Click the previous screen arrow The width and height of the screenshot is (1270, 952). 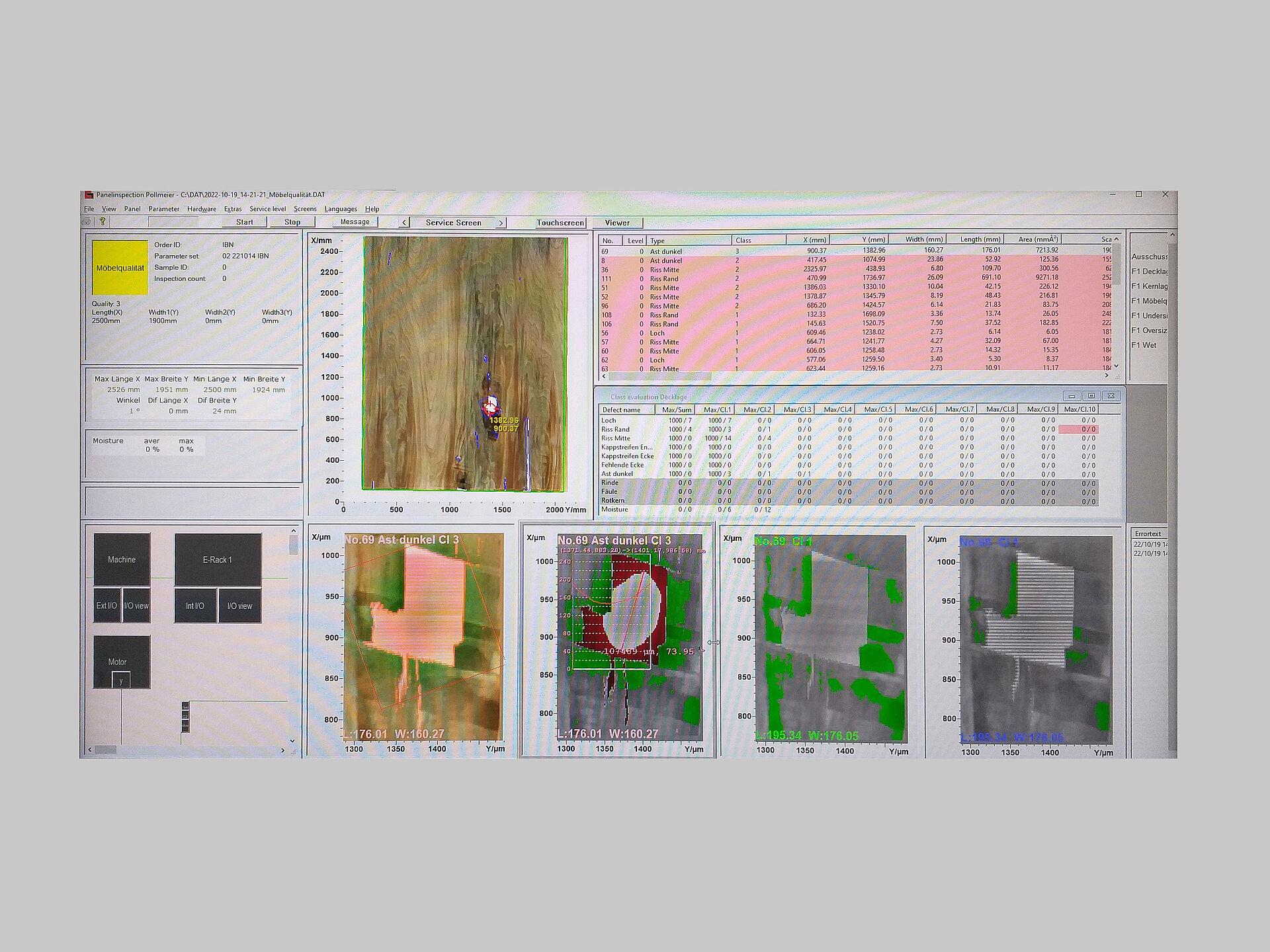click(x=404, y=223)
